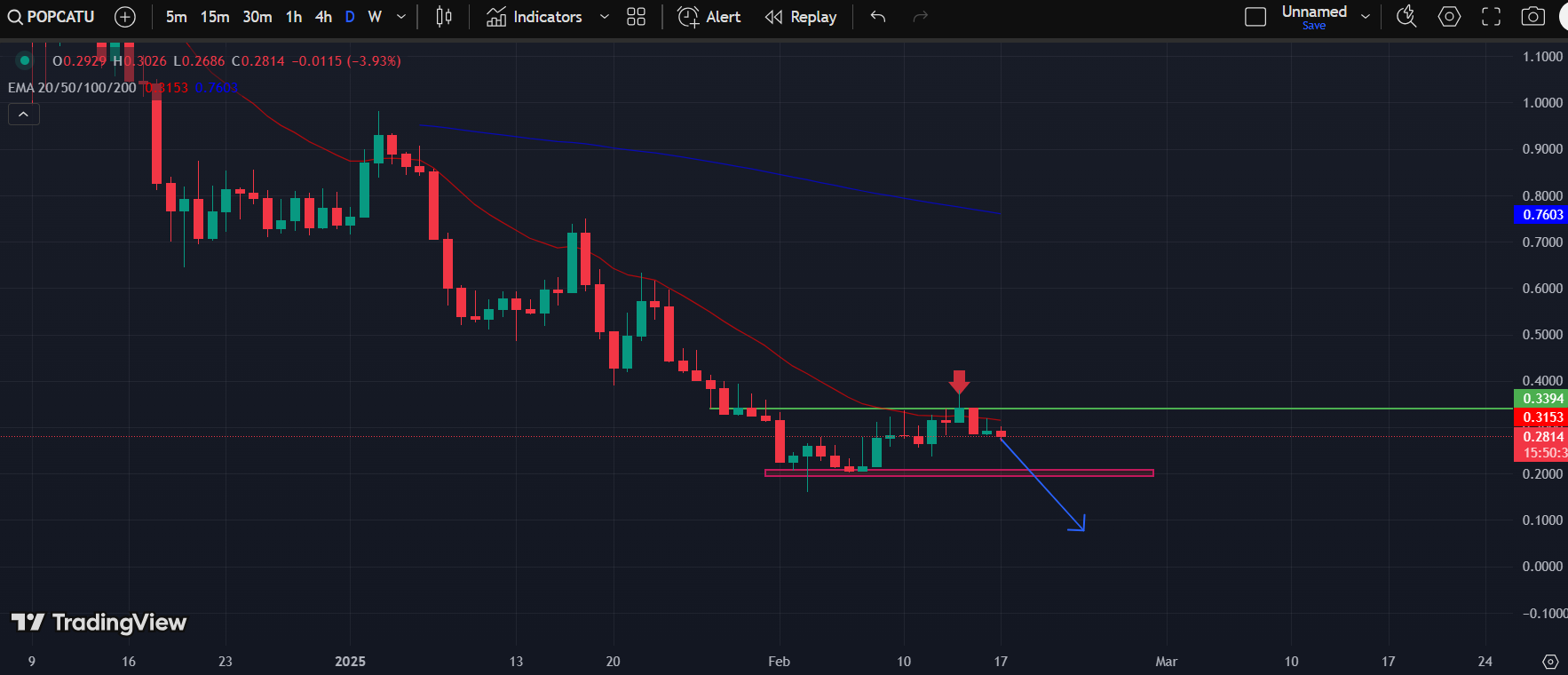Click the Mar date axis label
This screenshot has width=1568, height=675.
(x=1166, y=662)
